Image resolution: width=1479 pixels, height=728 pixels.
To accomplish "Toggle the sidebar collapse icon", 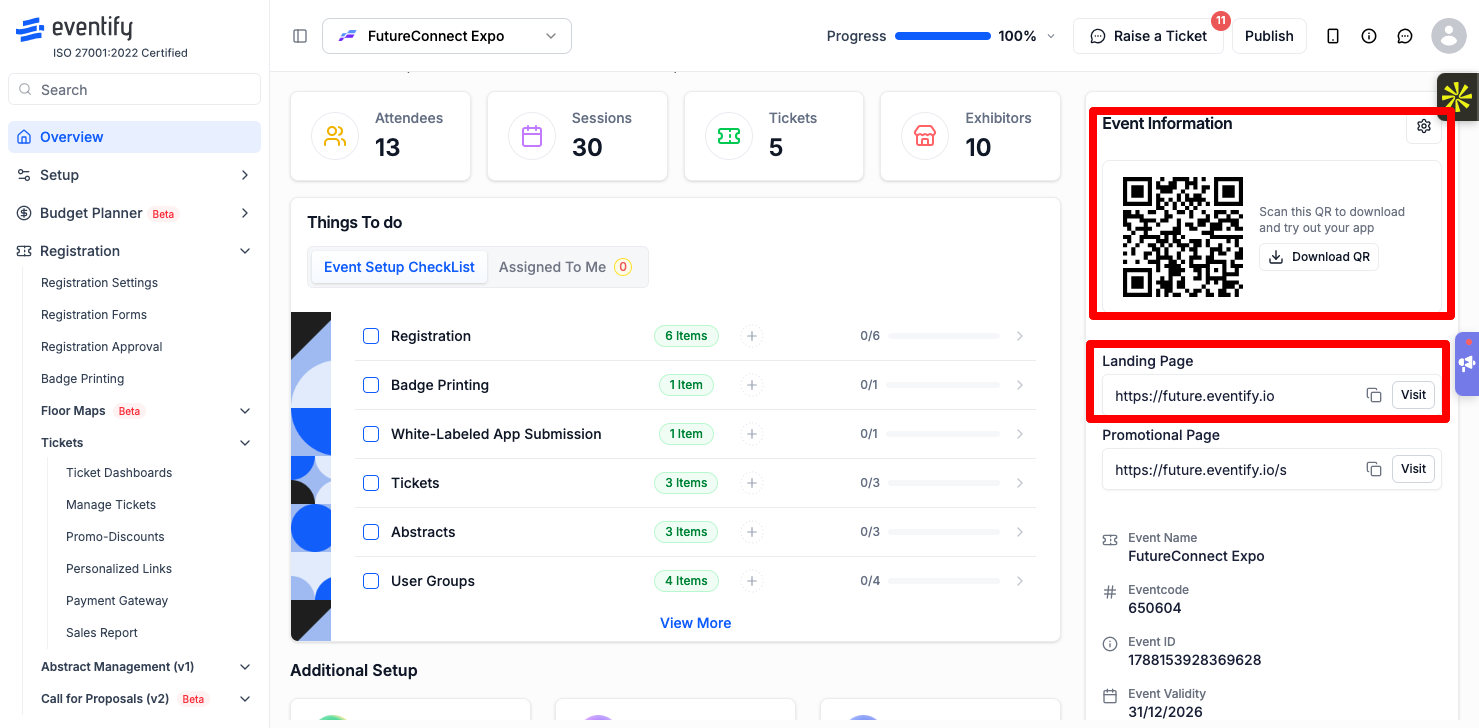I will coord(300,36).
